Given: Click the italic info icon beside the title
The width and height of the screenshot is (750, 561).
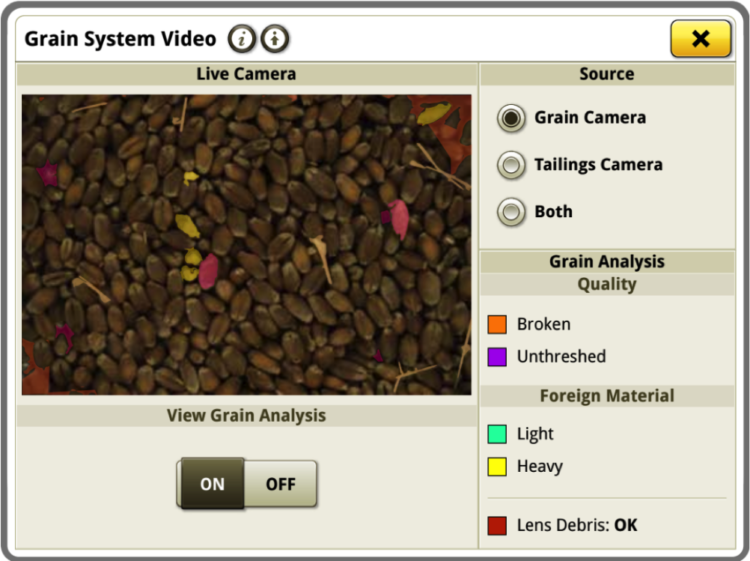Looking at the screenshot, I should pos(241,39).
